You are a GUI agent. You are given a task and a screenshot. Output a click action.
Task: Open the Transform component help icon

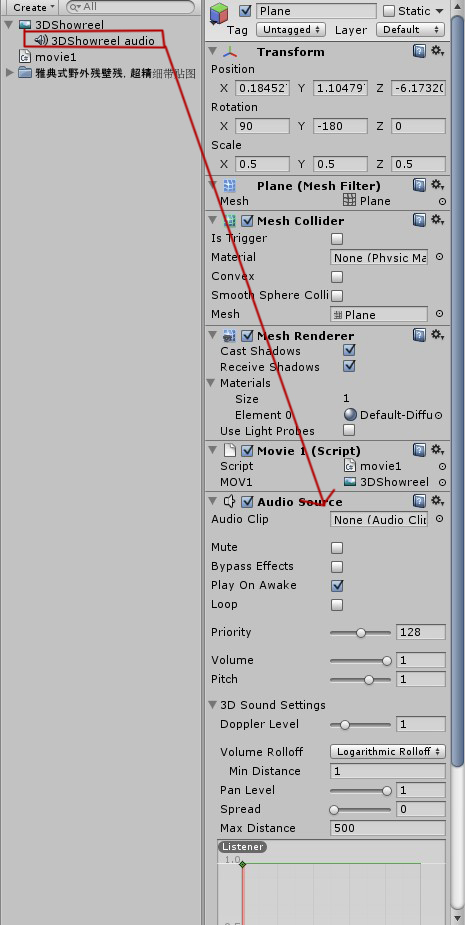point(419,51)
